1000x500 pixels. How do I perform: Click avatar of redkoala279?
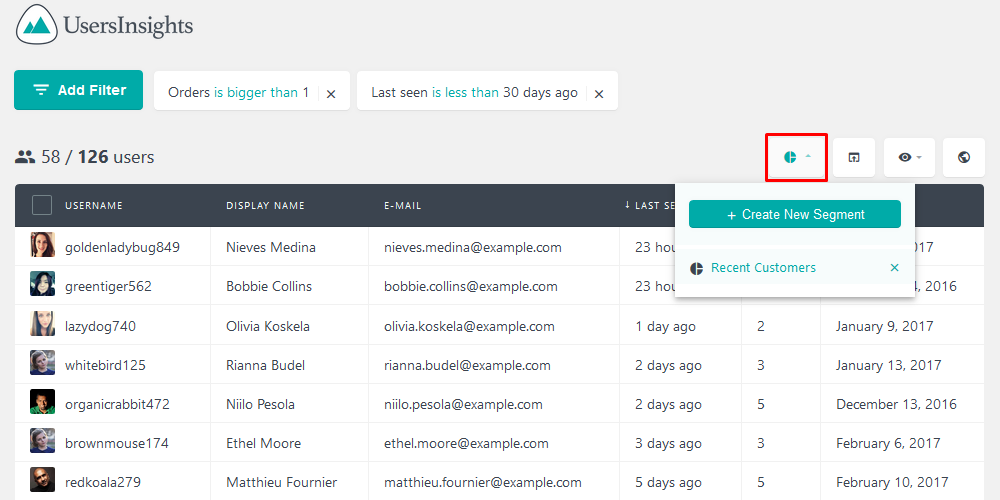[42, 481]
